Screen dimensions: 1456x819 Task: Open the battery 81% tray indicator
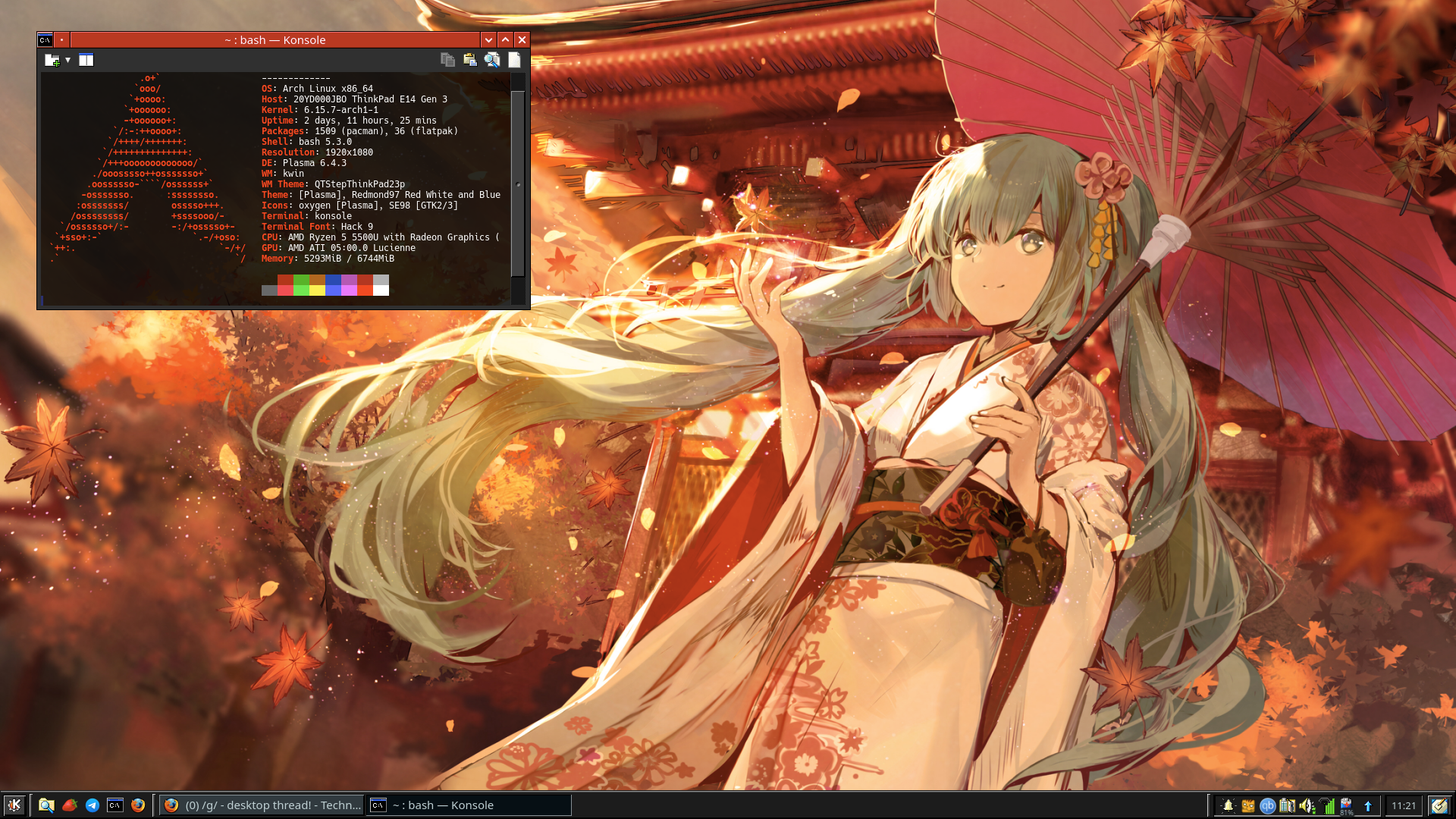[1347, 806]
